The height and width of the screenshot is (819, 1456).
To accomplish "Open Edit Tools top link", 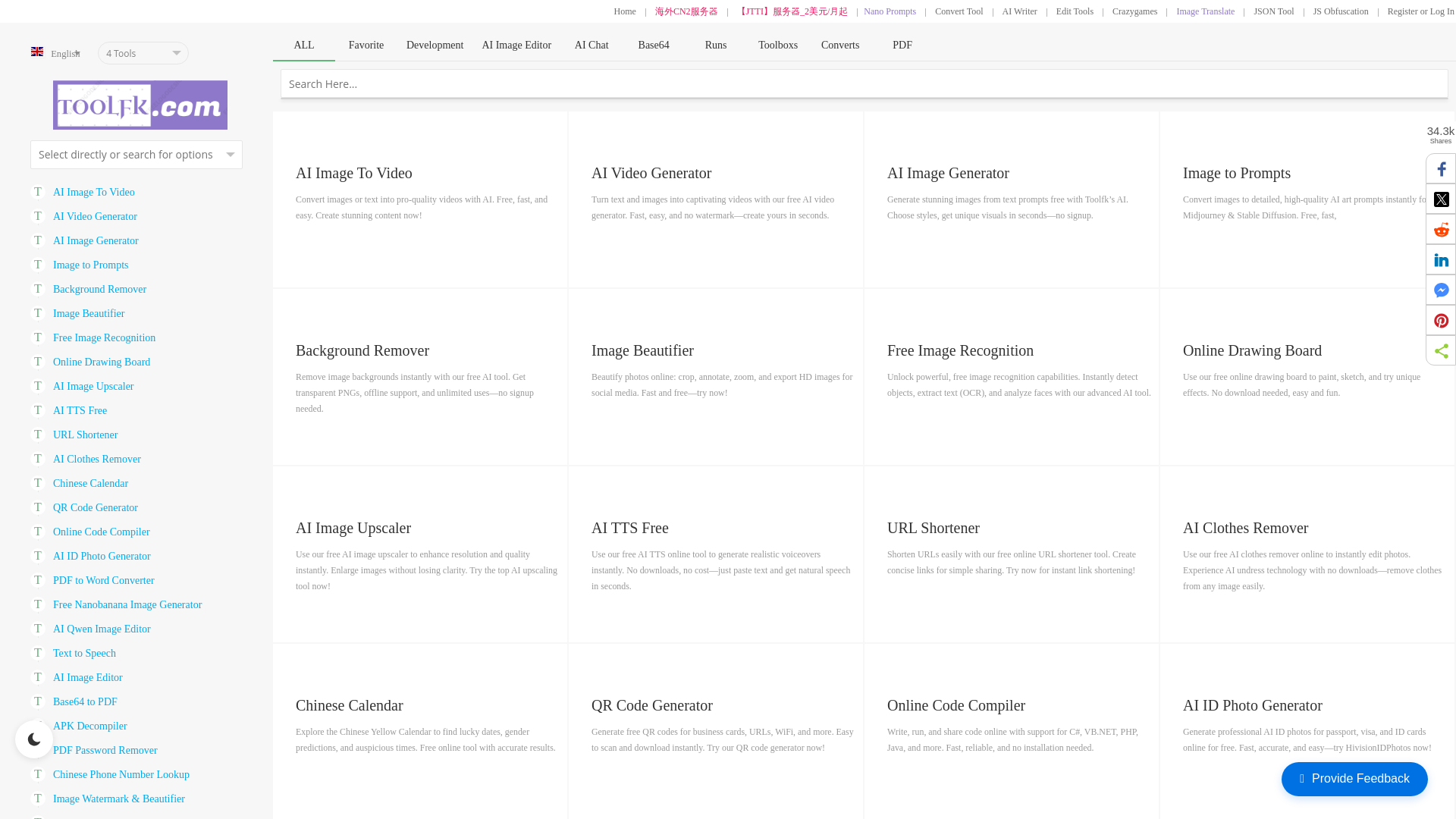I will 1075,11.
